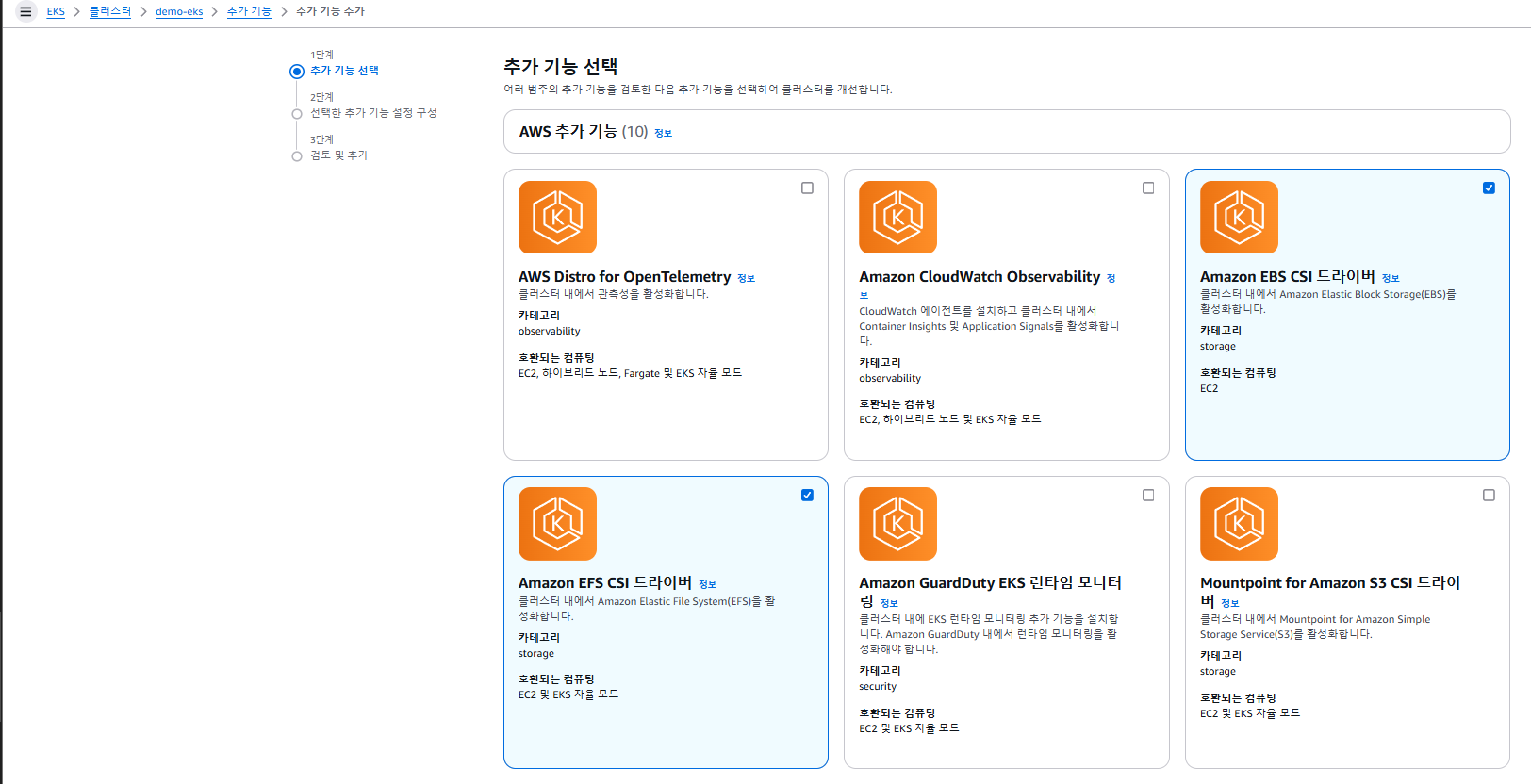1531x784 pixels.
Task: Go to EKS breadcrumb link
Action: [56, 11]
